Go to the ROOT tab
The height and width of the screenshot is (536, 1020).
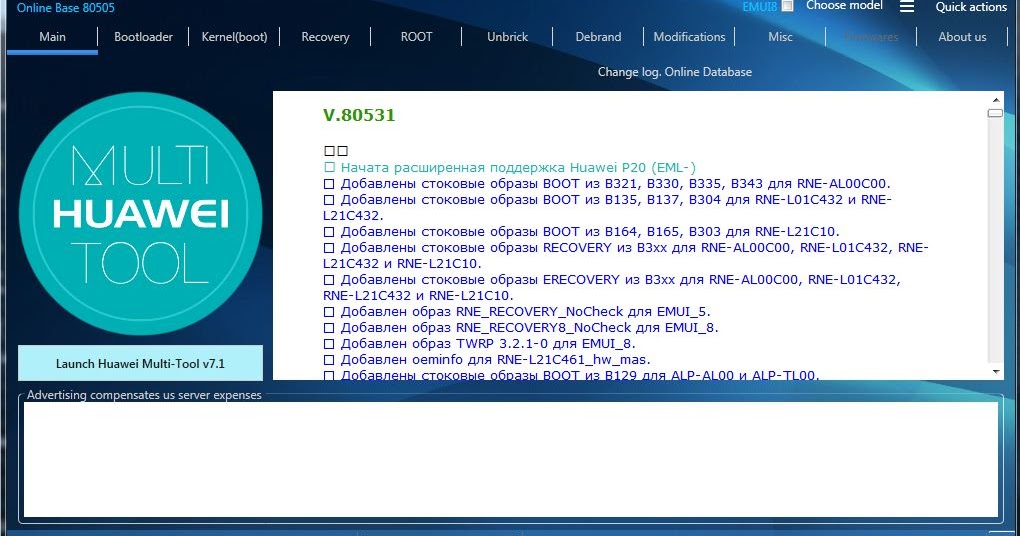[416, 37]
